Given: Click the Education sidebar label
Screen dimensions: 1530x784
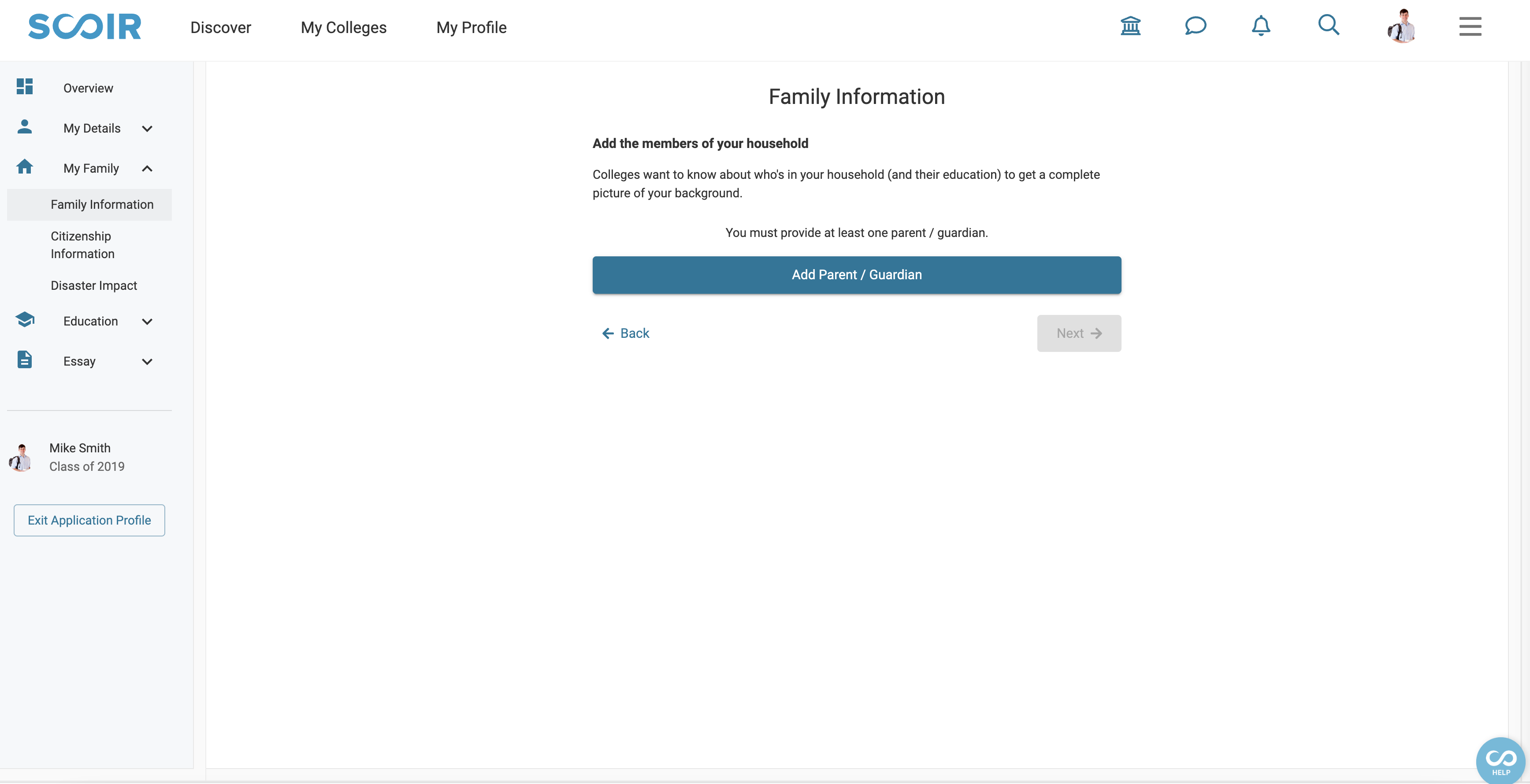Looking at the screenshot, I should [x=90, y=321].
